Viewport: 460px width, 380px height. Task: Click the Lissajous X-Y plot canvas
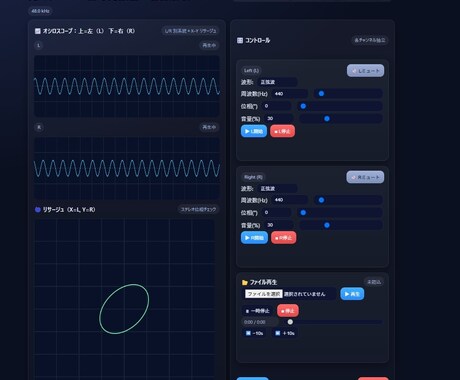coord(125,299)
